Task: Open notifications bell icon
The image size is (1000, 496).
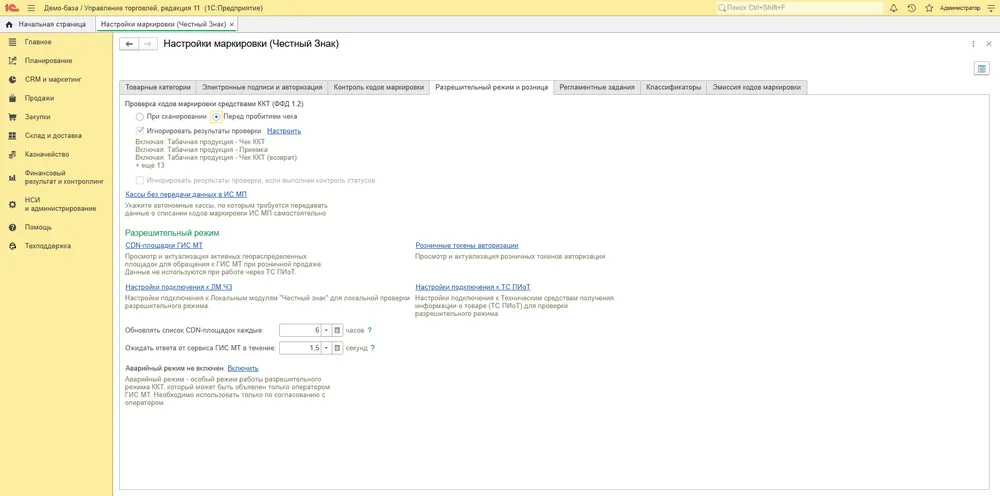Action: pos(893,8)
